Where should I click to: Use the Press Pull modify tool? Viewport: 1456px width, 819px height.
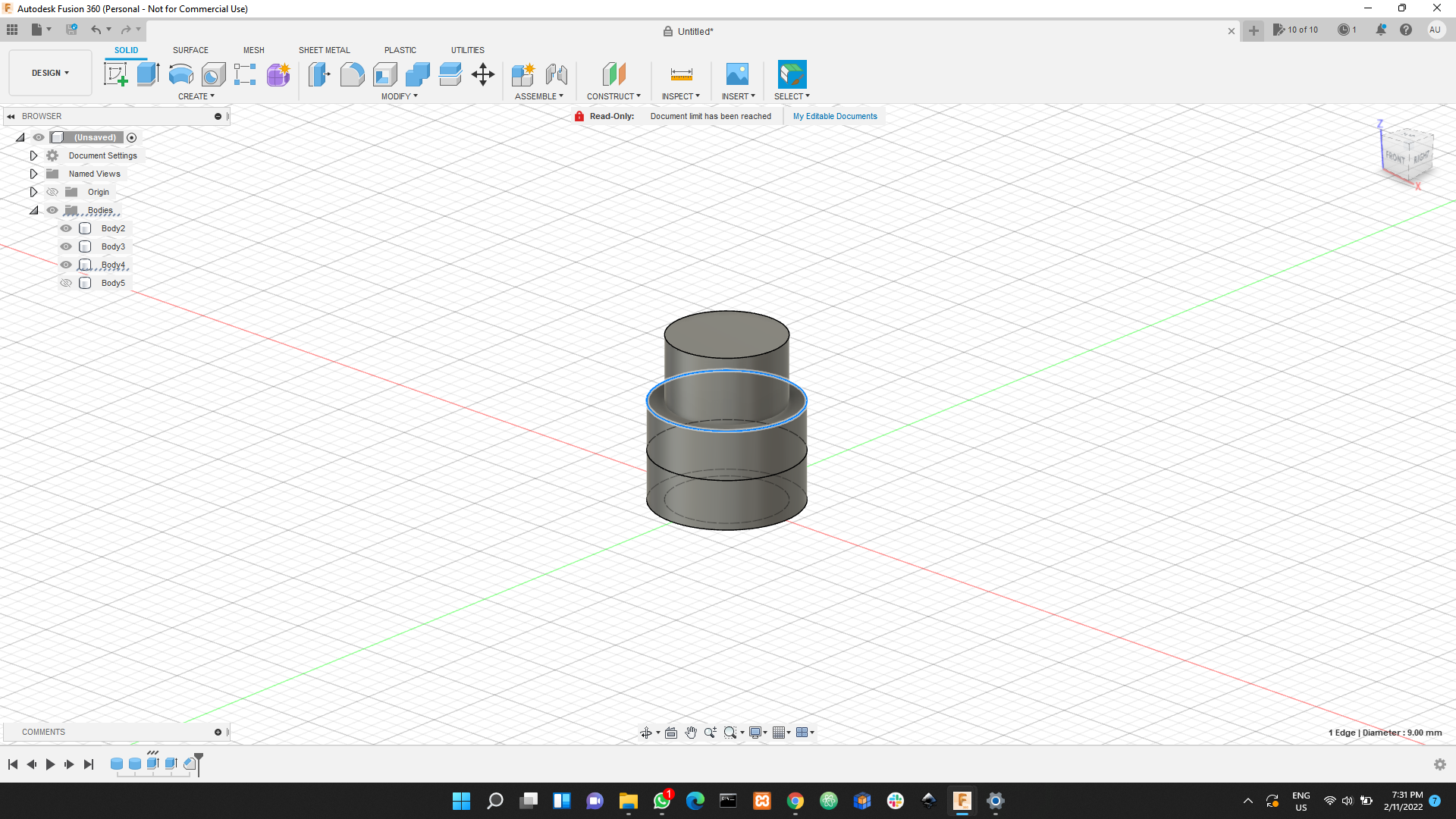click(319, 74)
